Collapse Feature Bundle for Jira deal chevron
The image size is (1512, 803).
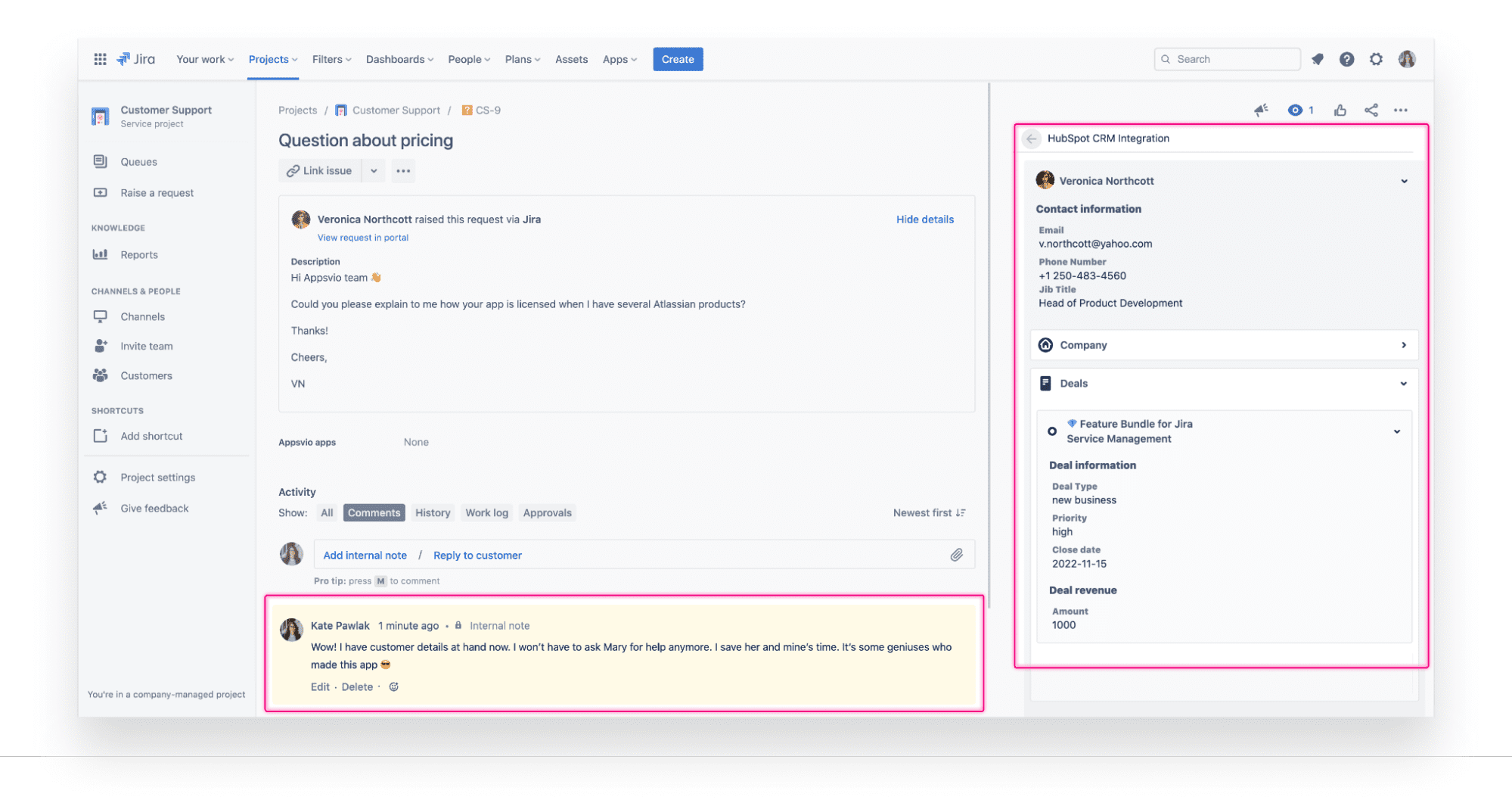1397,431
